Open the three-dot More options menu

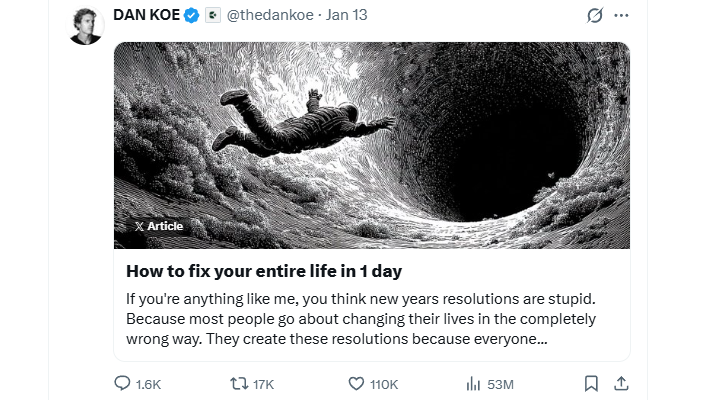621,16
